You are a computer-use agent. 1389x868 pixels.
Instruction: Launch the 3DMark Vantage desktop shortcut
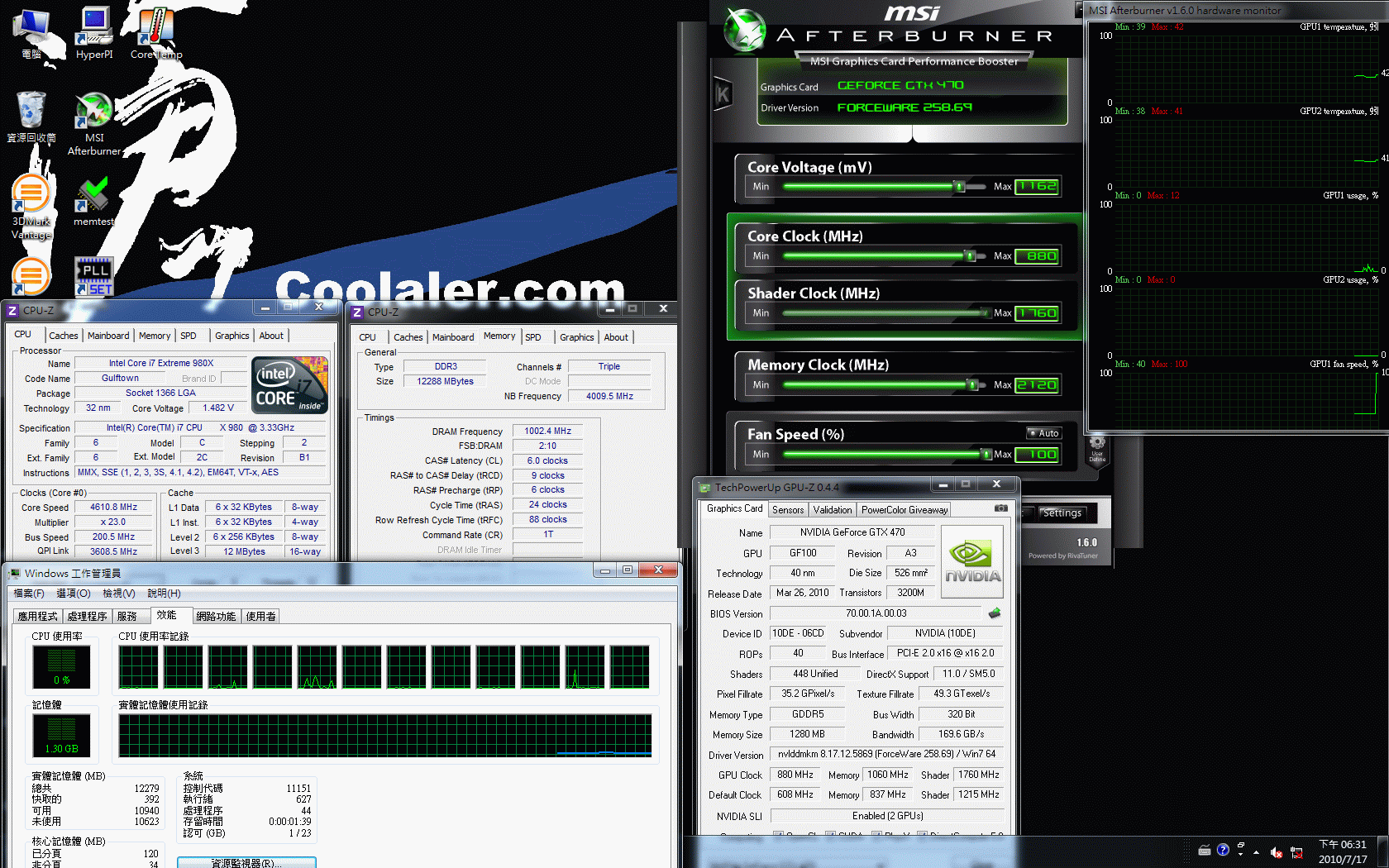point(31,207)
